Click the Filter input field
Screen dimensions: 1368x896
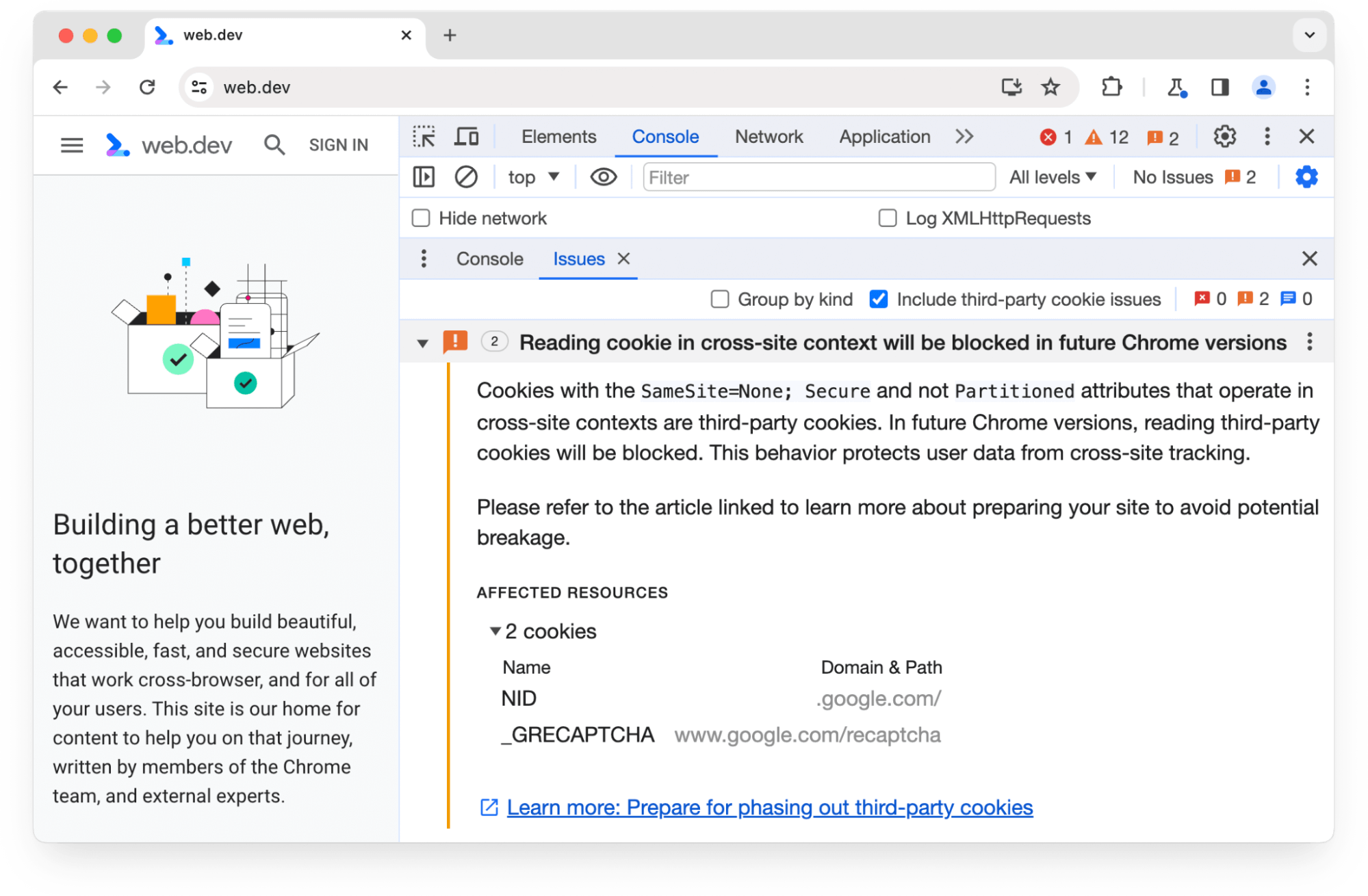812,178
